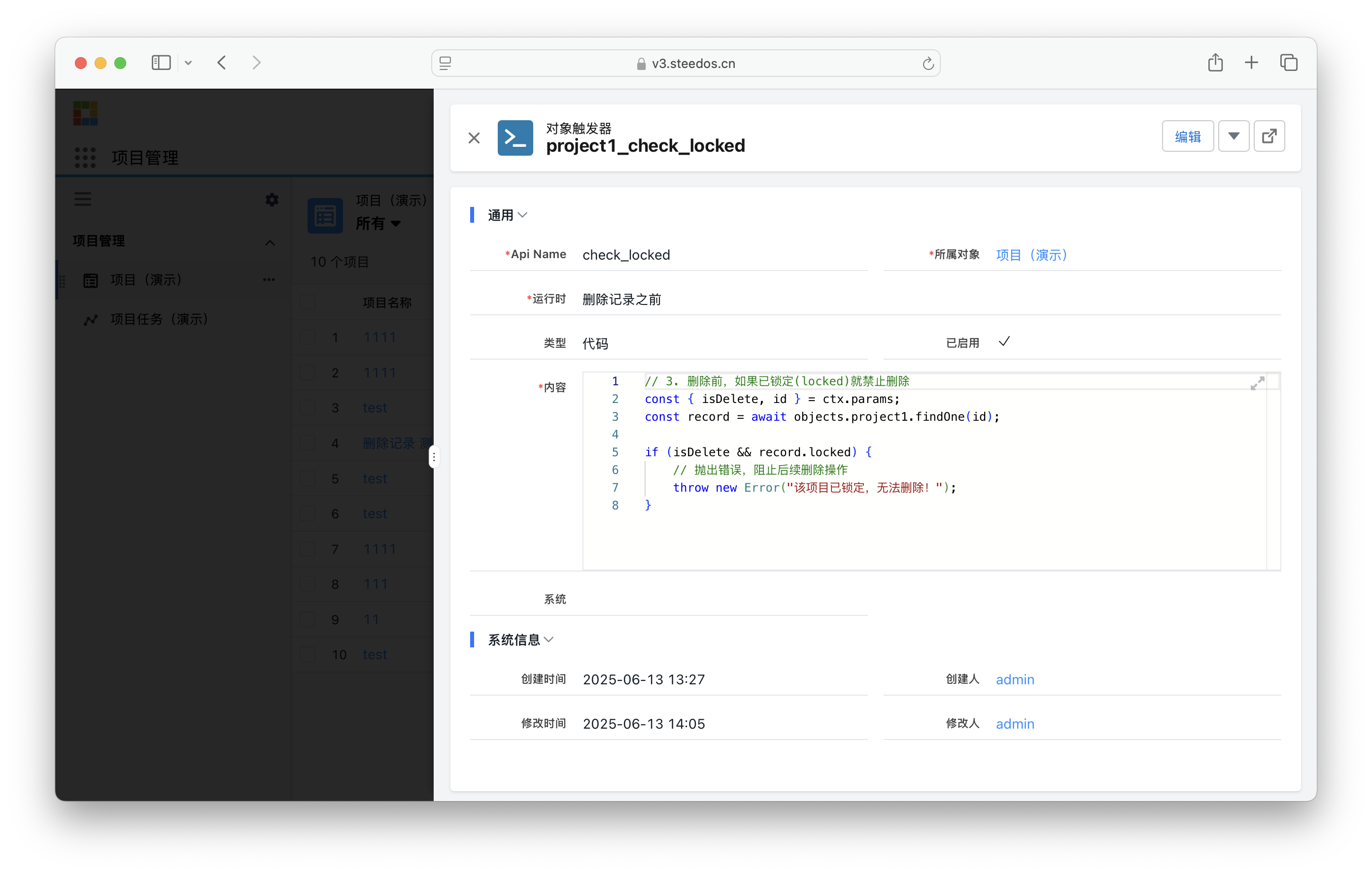Screen dimensions: 1372x874
Task: Close the trigger detail panel with X
Action: click(x=474, y=138)
